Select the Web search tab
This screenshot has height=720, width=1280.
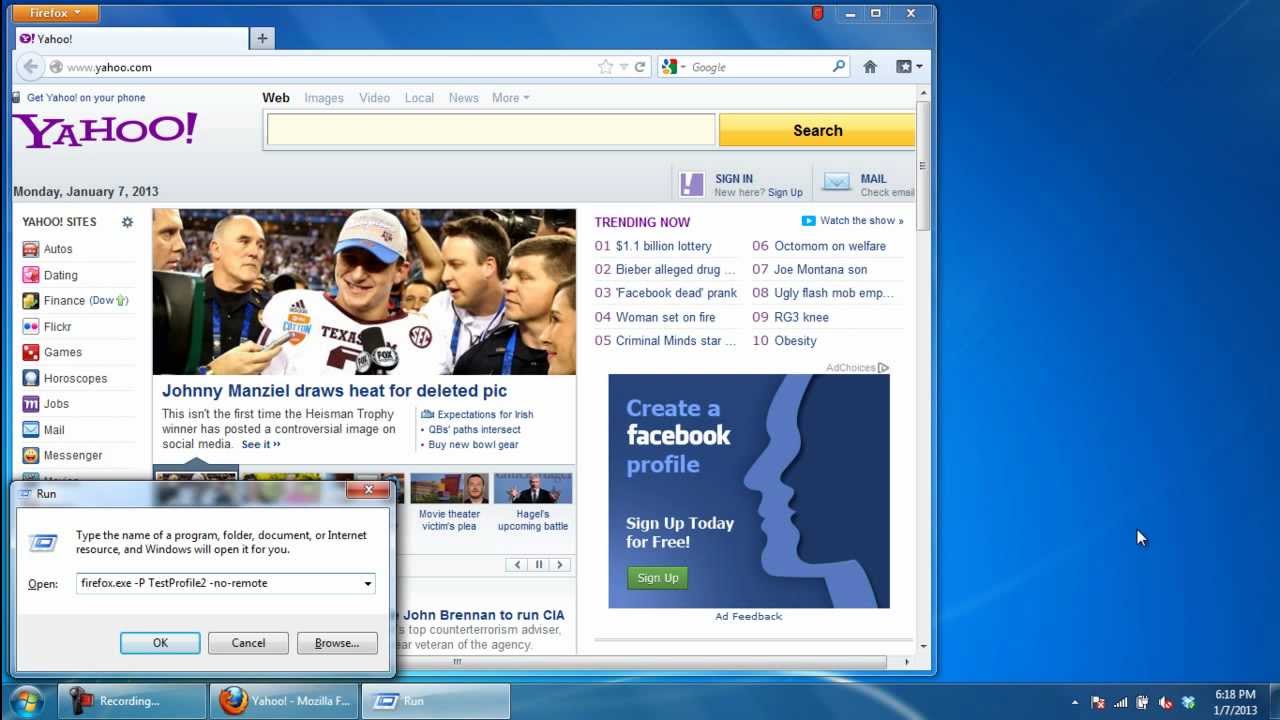[276, 98]
